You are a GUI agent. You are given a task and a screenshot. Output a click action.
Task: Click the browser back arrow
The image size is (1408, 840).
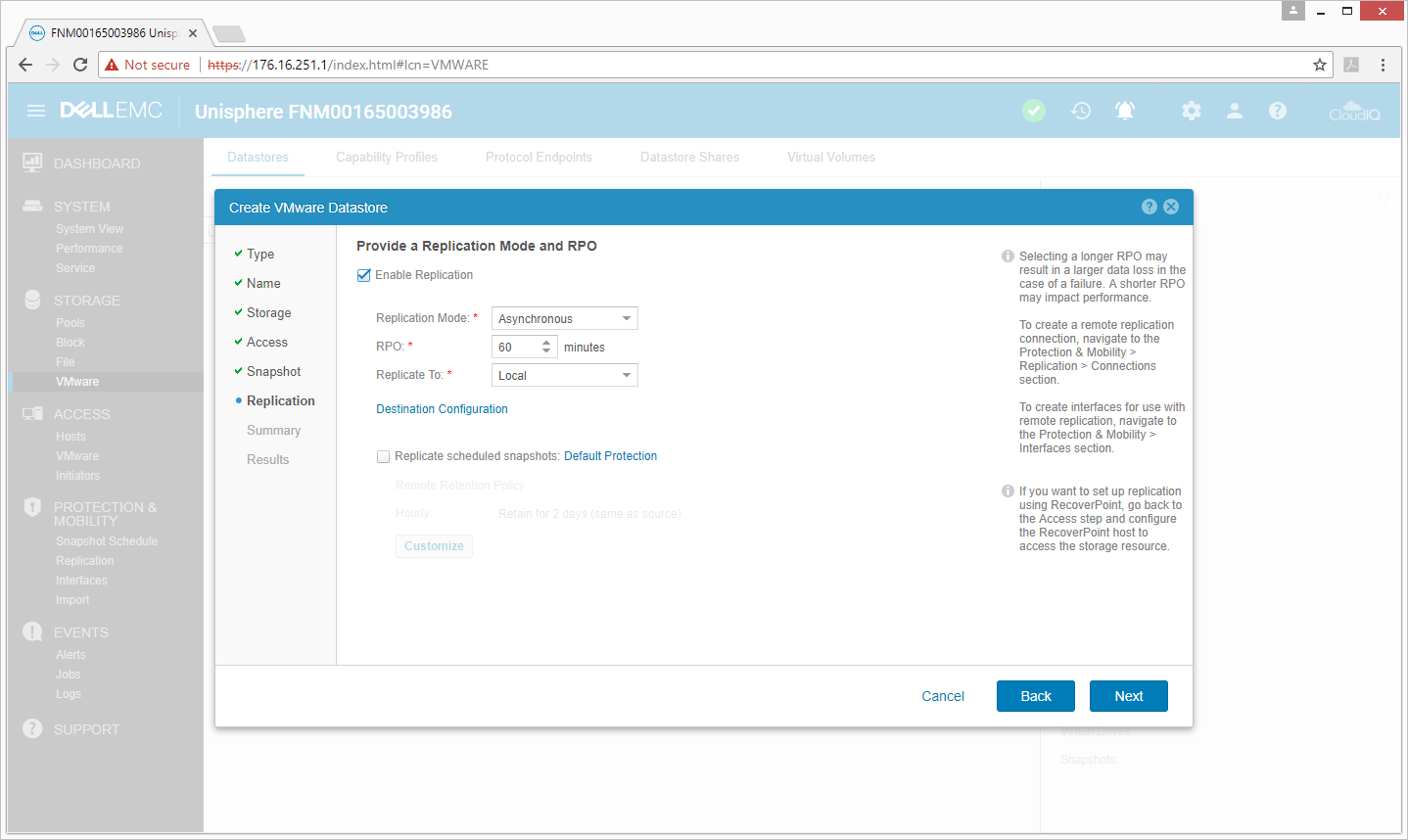point(25,65)
